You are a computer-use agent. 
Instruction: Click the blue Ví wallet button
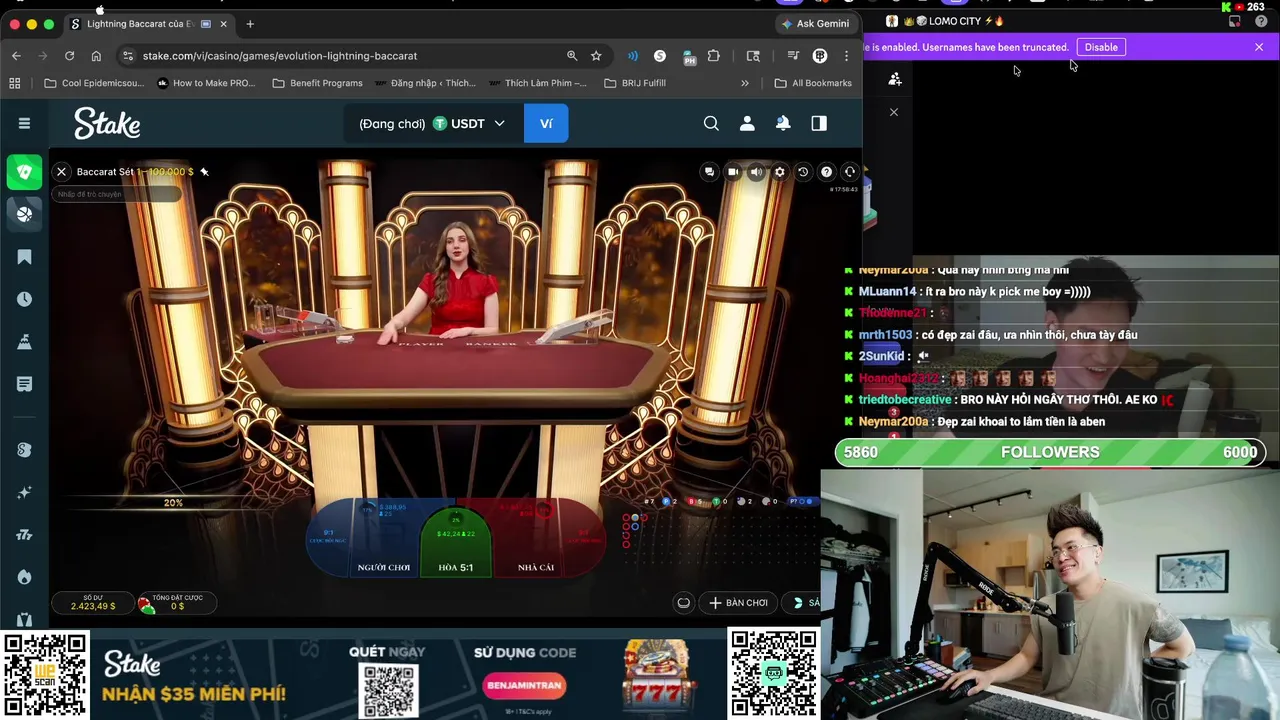point(546,124)
